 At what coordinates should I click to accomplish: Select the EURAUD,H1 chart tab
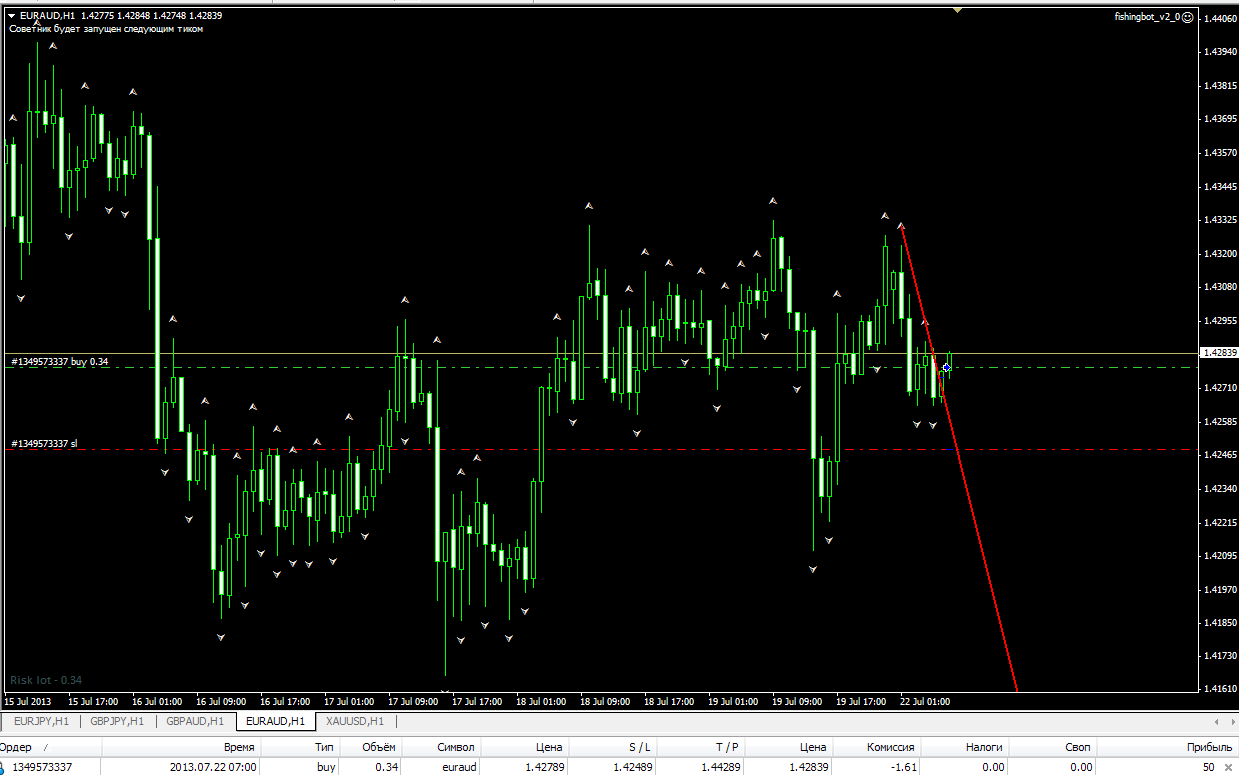(275, 721)
